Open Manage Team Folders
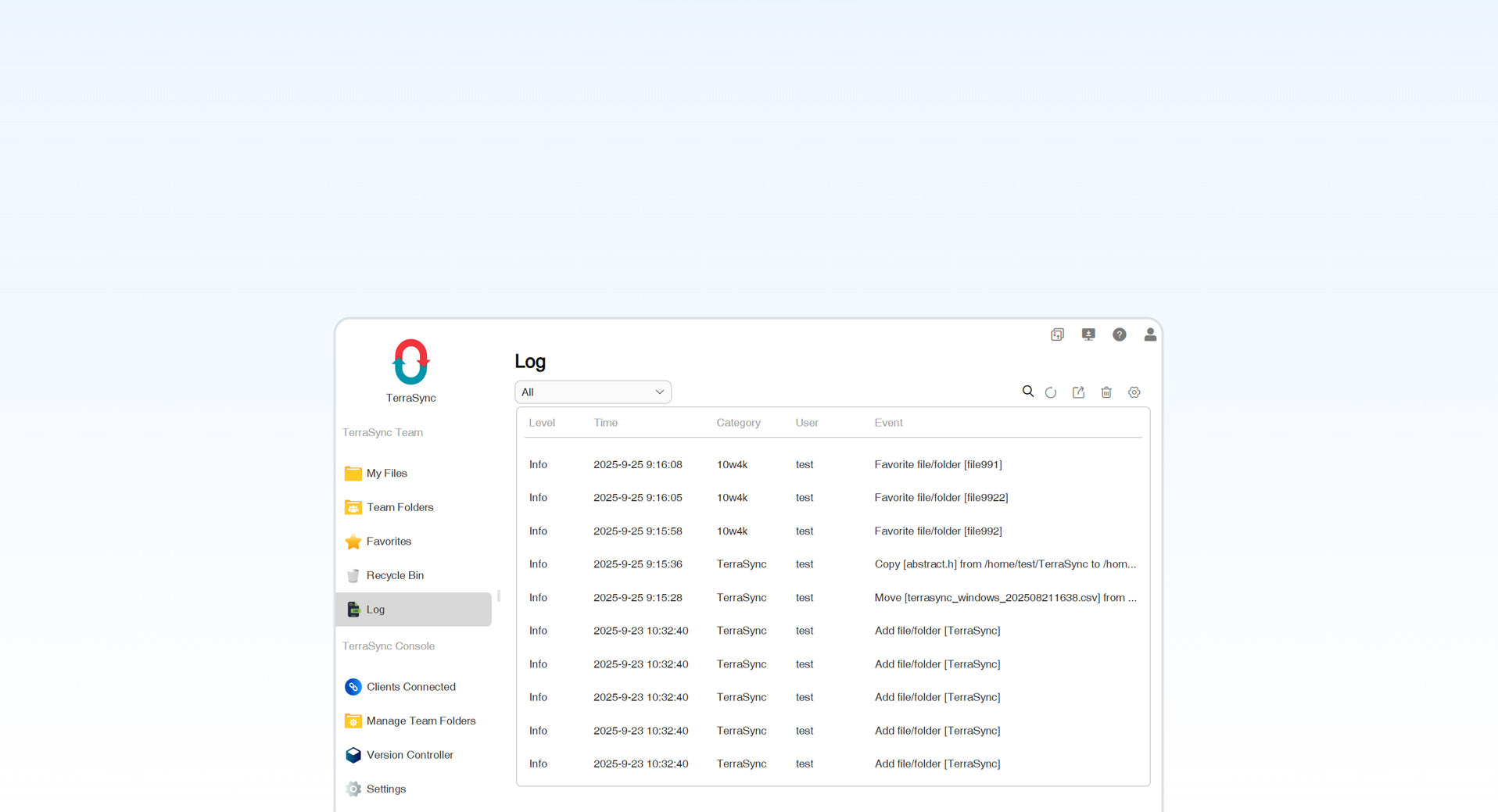This screenshot has width=1498, height=812. 421,721
